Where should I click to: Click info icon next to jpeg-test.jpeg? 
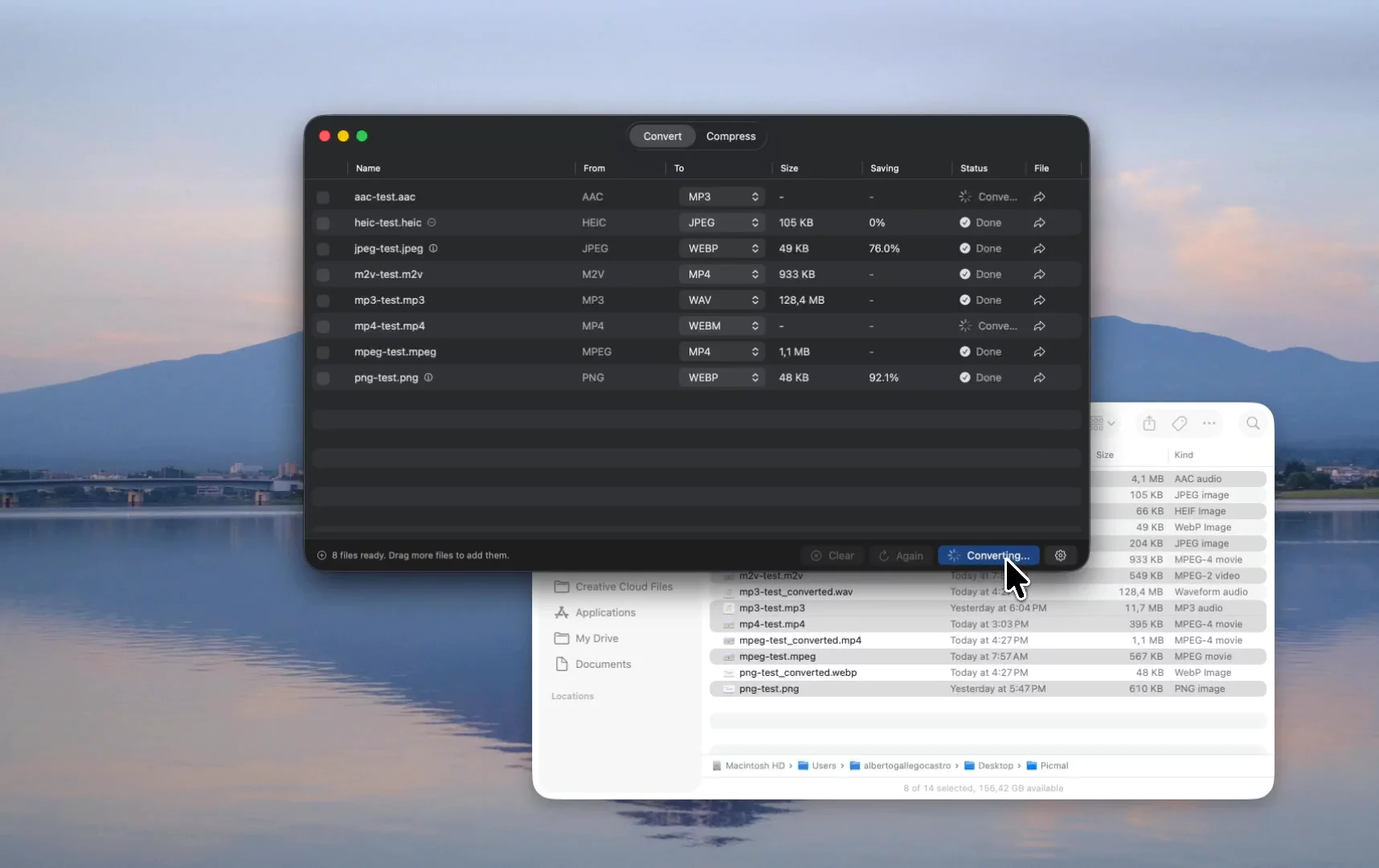click(433, 248)
